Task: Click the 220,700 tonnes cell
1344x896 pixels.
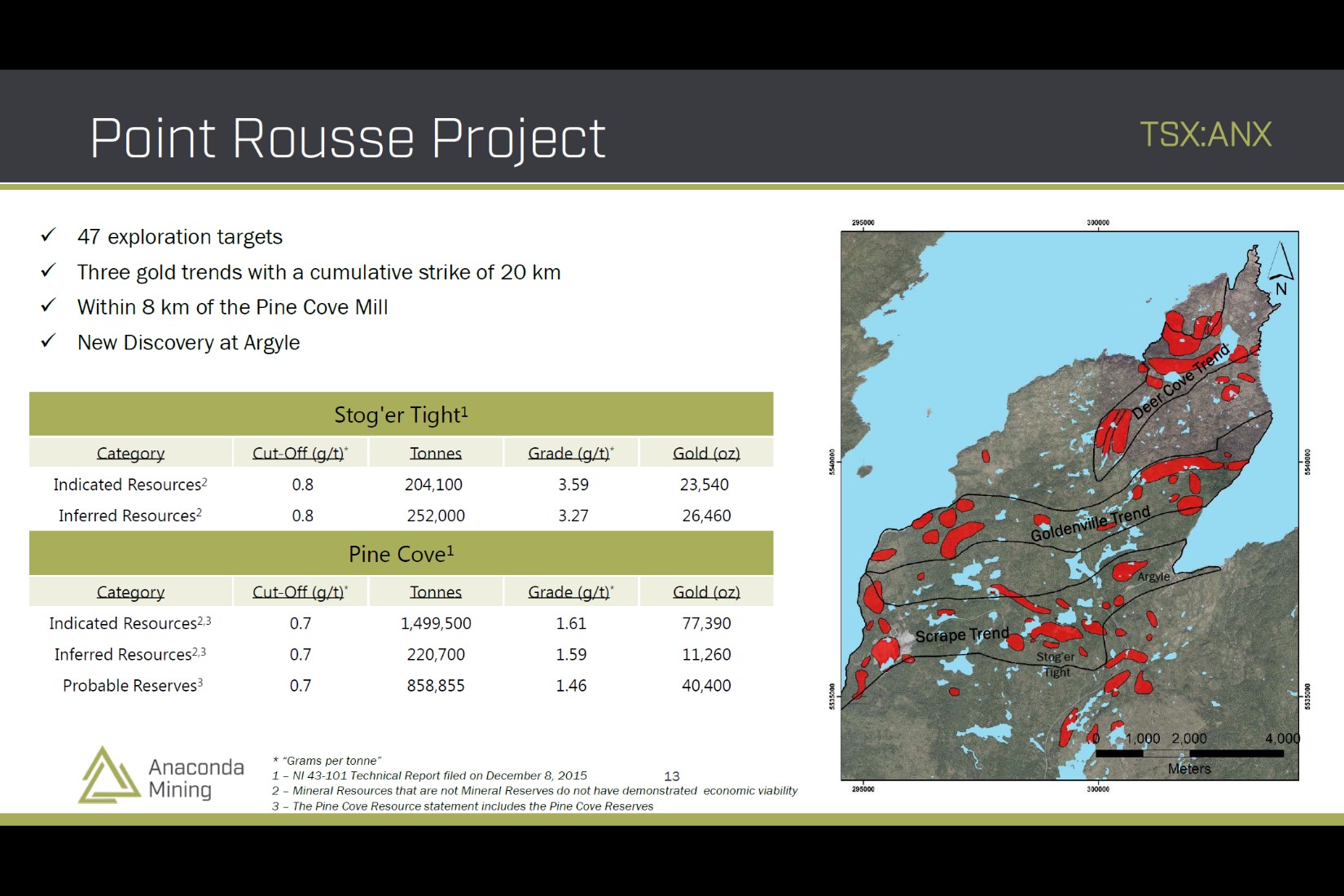Action: point(436,654)
